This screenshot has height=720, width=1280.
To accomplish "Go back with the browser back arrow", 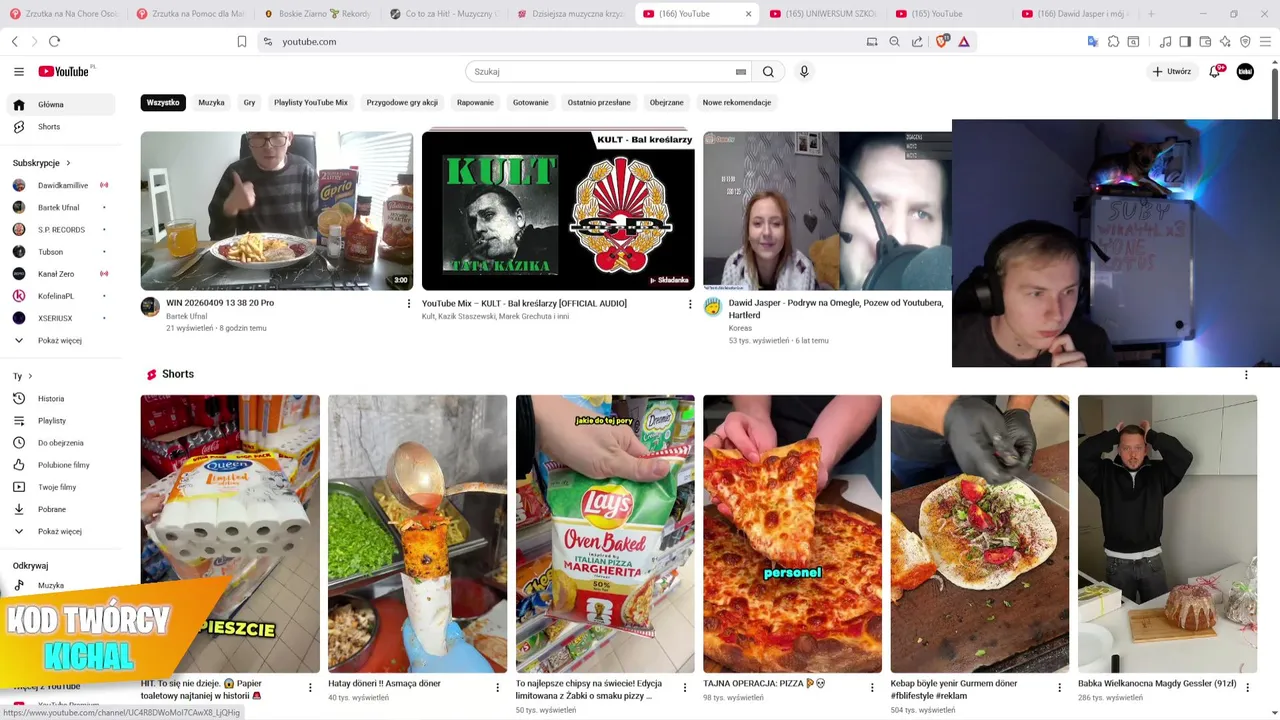I will coord(14,41).
